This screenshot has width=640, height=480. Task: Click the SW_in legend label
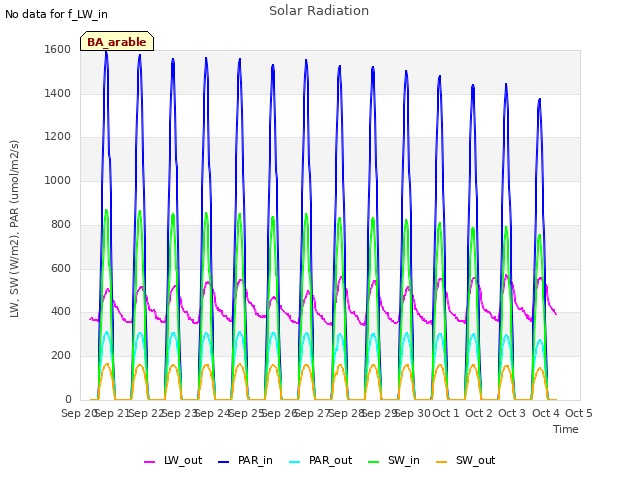404,461
